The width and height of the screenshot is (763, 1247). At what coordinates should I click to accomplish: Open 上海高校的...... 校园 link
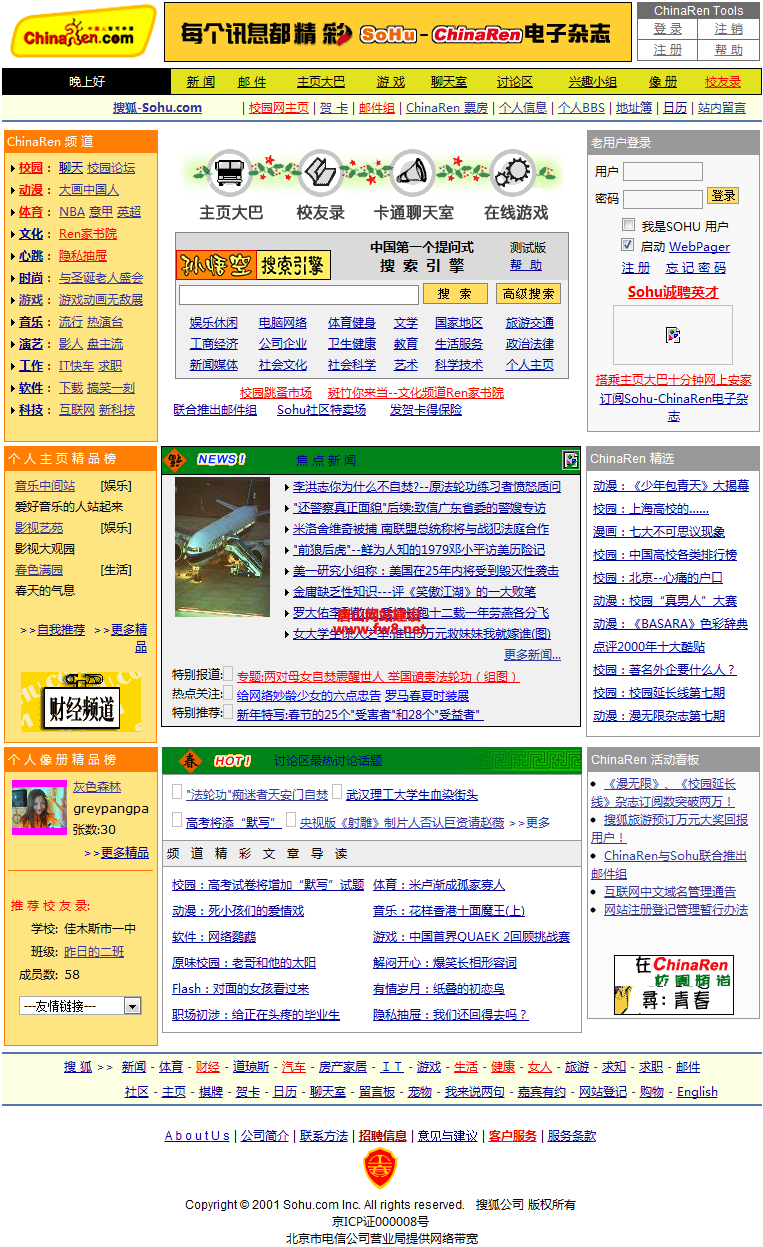651,509
